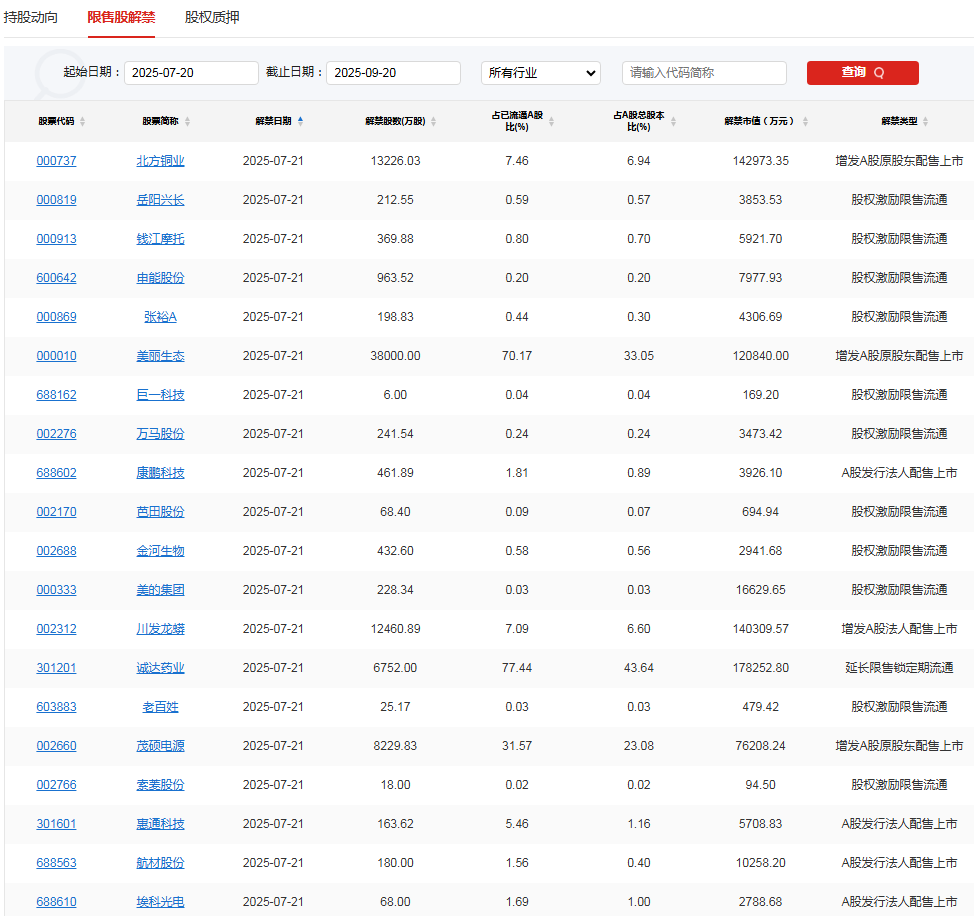Sort by 解禁股数(万股) column
The width and height of the screenshot is (974, 916).
point(436,120)
